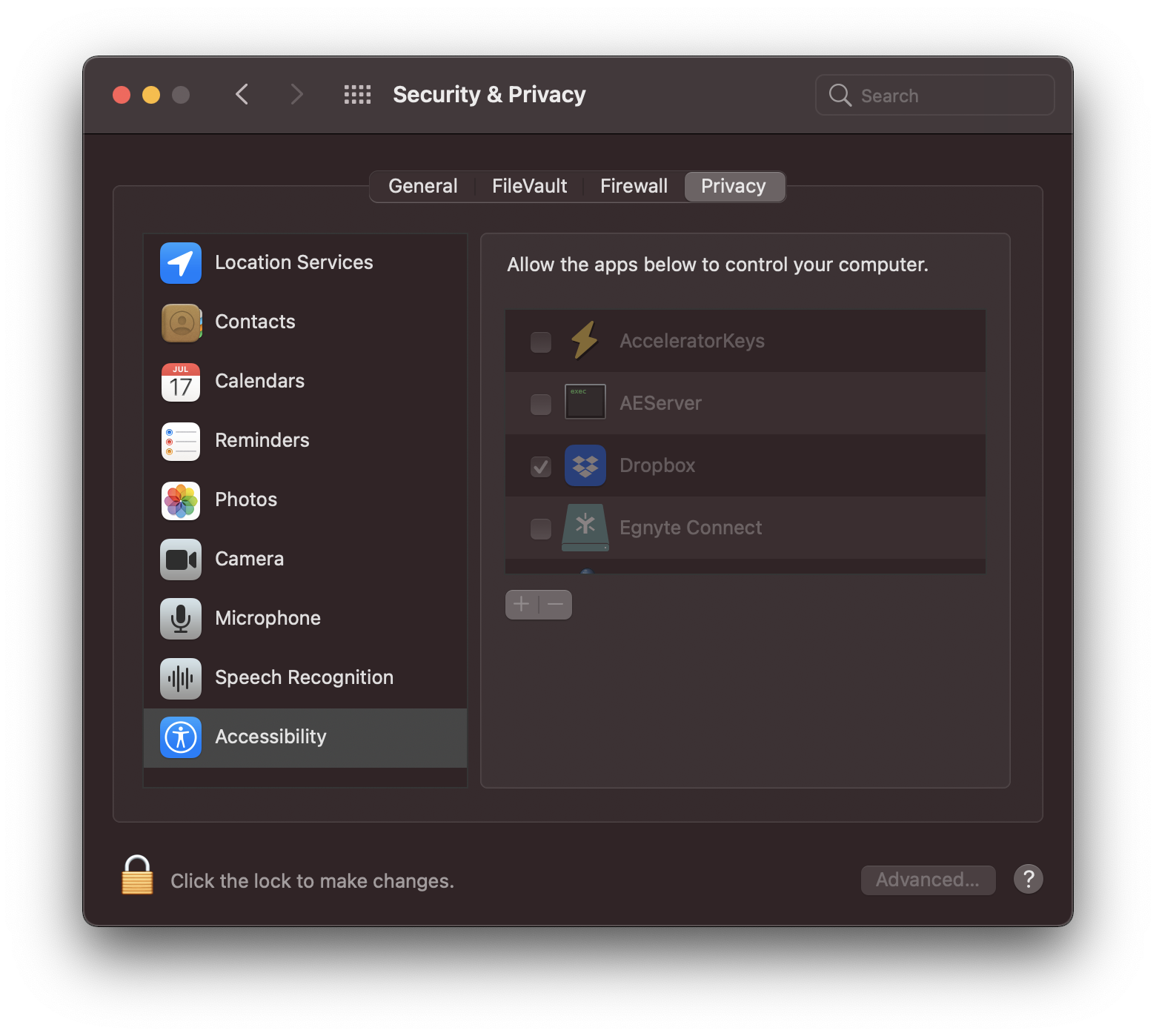Click the Dropbox app name

(657, 465)
